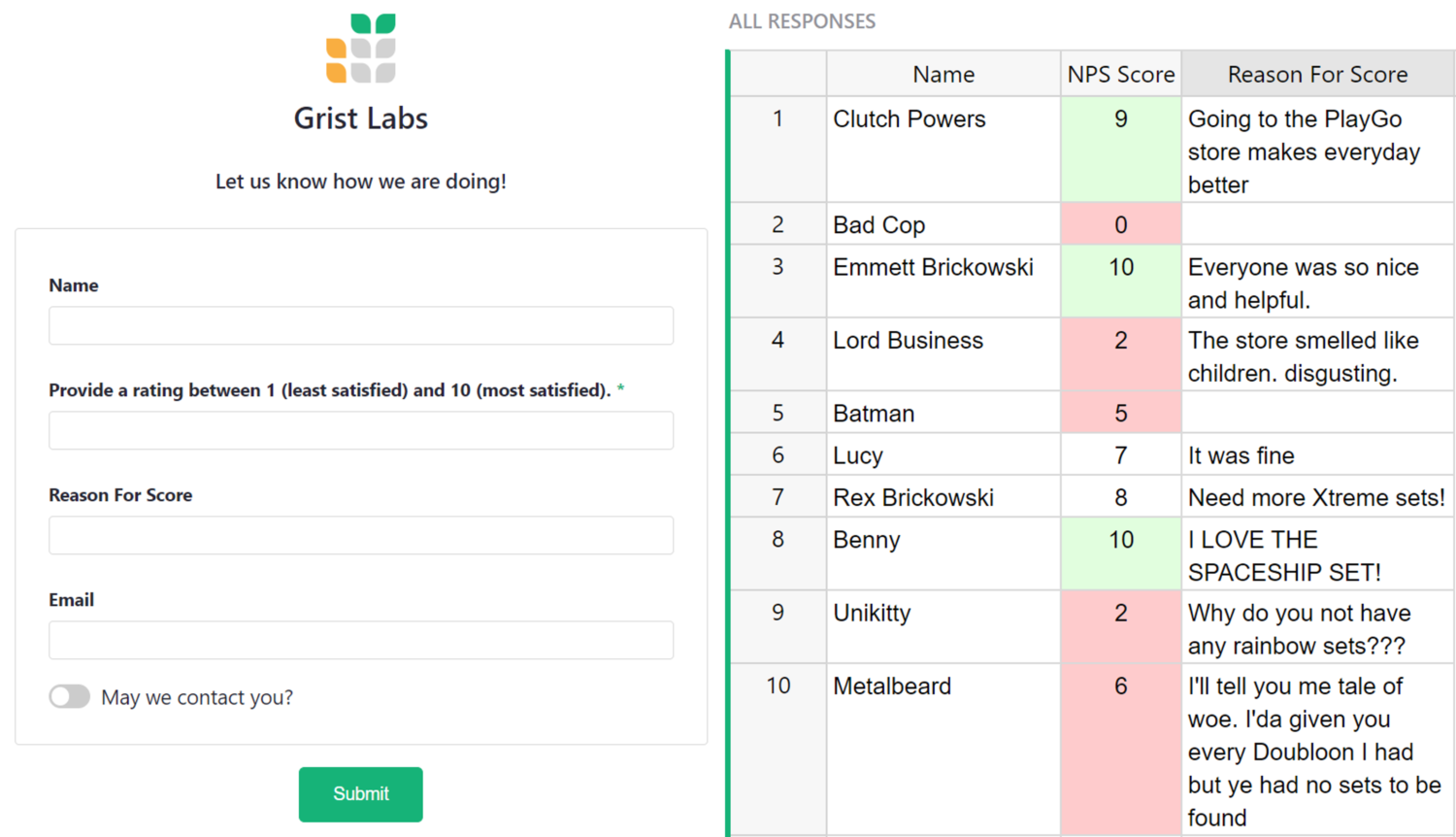
Task: Click Batman's empty reason cell
Action: pos(1316,413)
